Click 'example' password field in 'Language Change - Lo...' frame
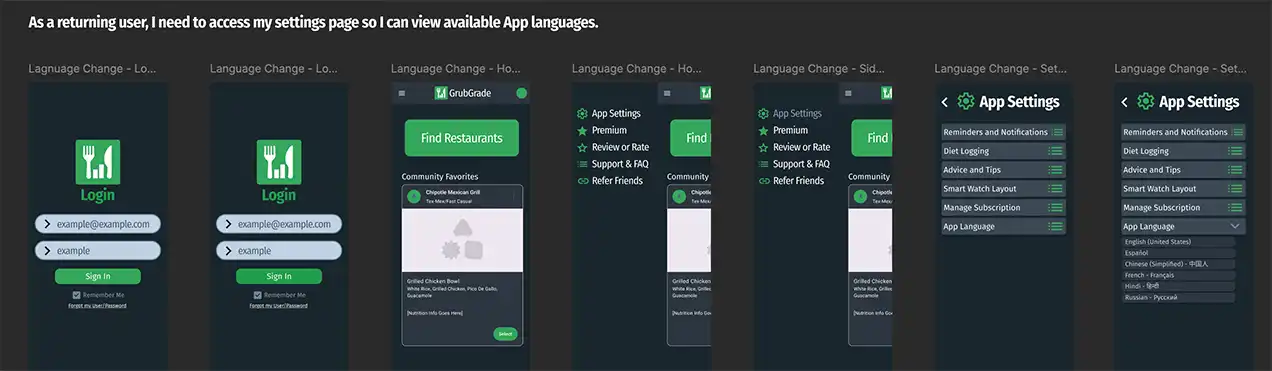Screen dimensions: 1272x371 [x=279, y=251]
